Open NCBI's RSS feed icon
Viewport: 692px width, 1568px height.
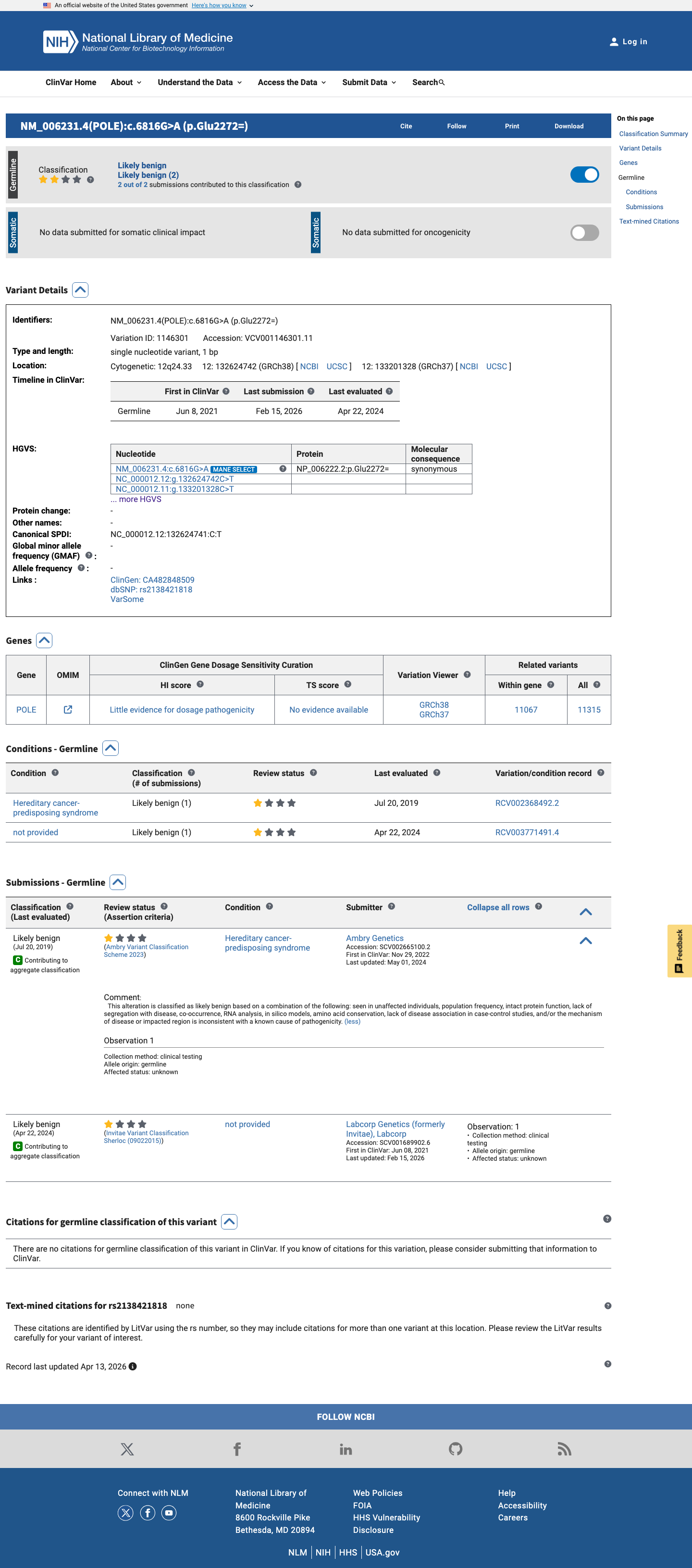[564, 1449]
